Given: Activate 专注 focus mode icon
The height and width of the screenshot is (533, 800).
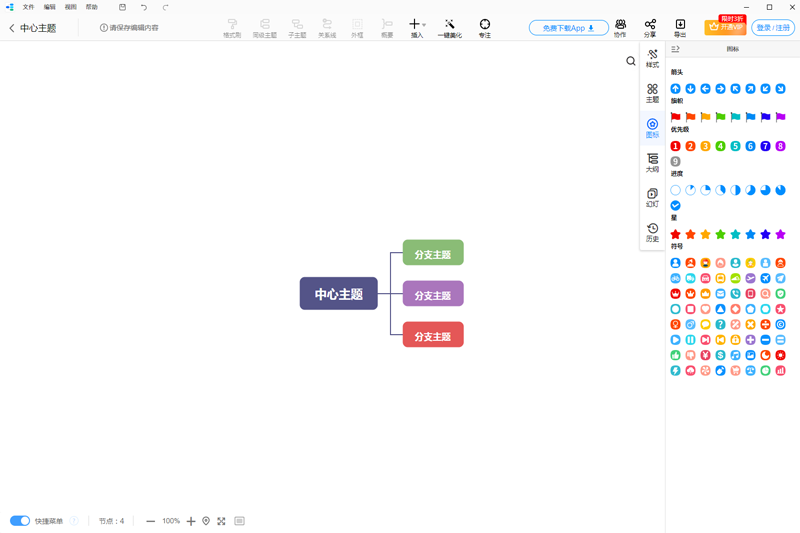Looking at the screenshot, I should point(485,28).
